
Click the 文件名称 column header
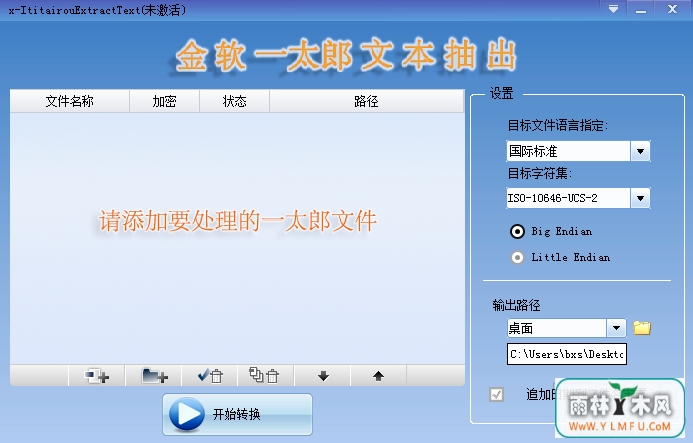pyautogui.click(x=69, y=101)
